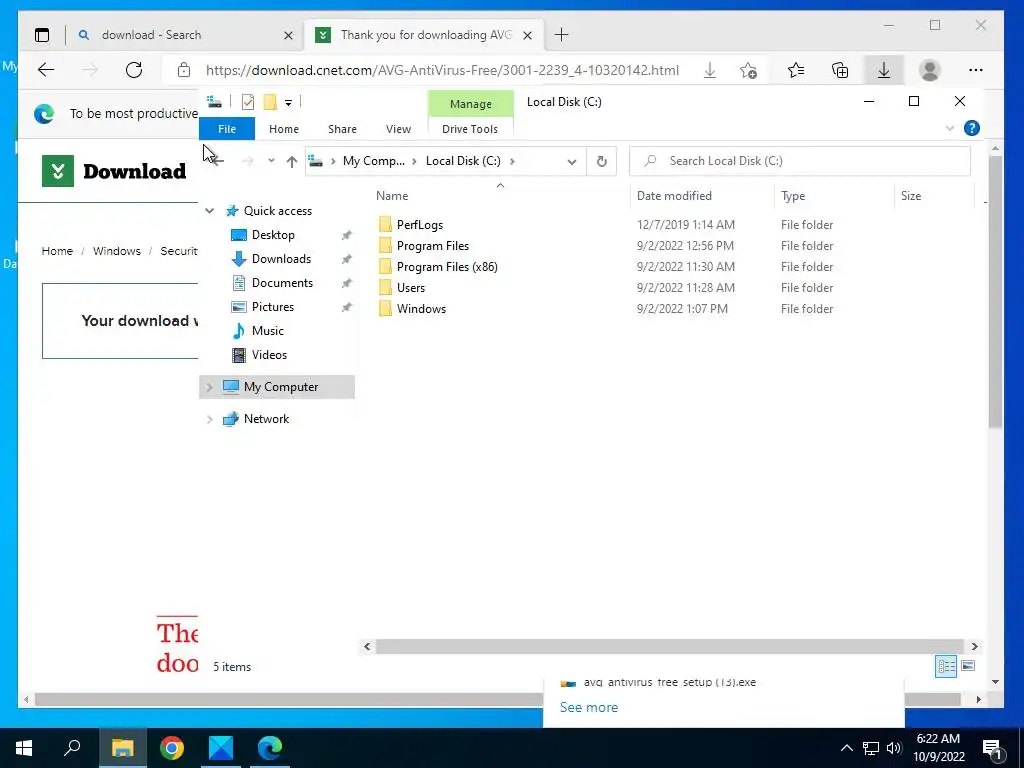This screenshot has height=768, width=1024.
Task: Go up one folder level in Explorer
Action: pos(291,161)
